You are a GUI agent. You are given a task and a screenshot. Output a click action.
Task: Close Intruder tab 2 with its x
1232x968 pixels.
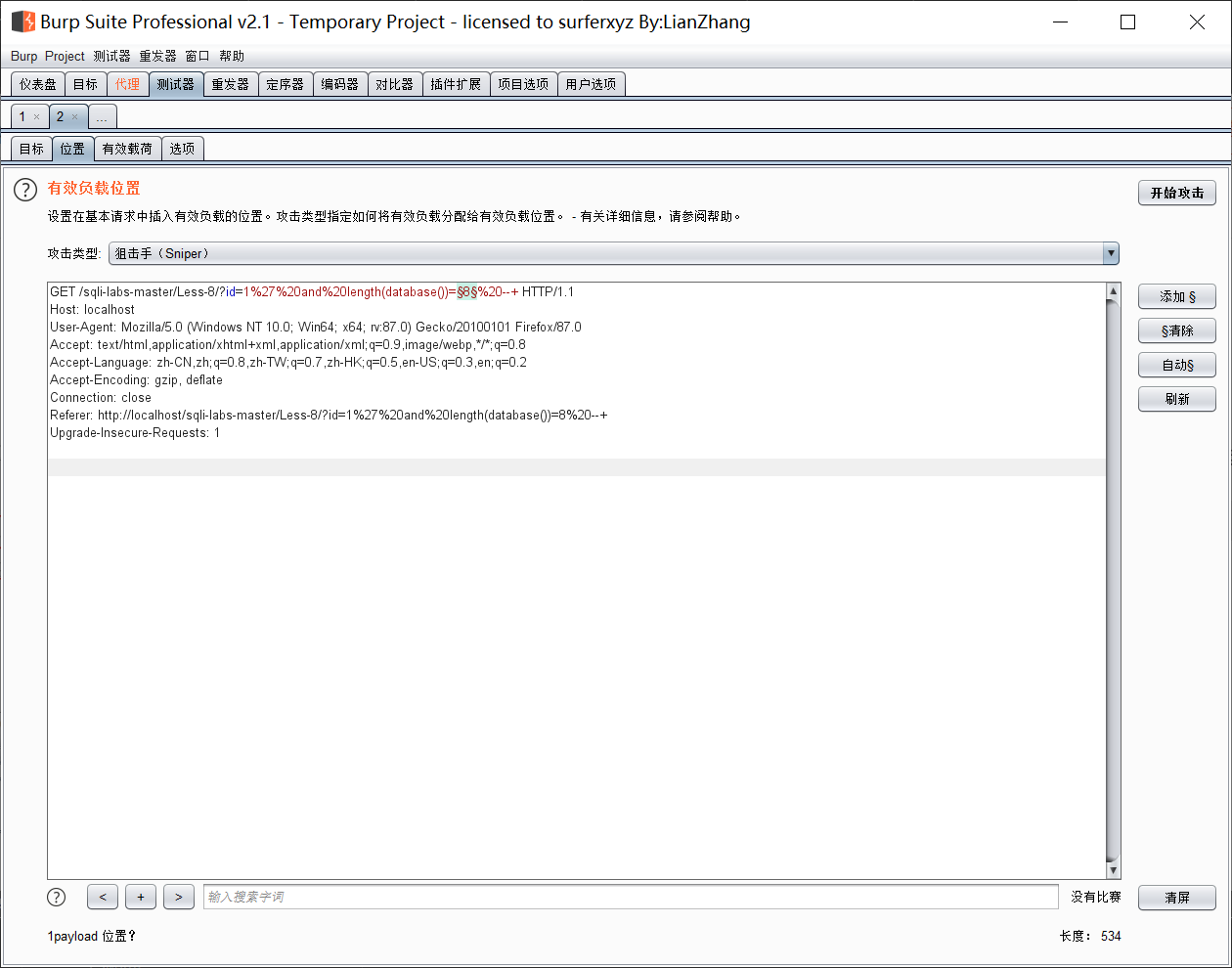[x=75, y=117]
